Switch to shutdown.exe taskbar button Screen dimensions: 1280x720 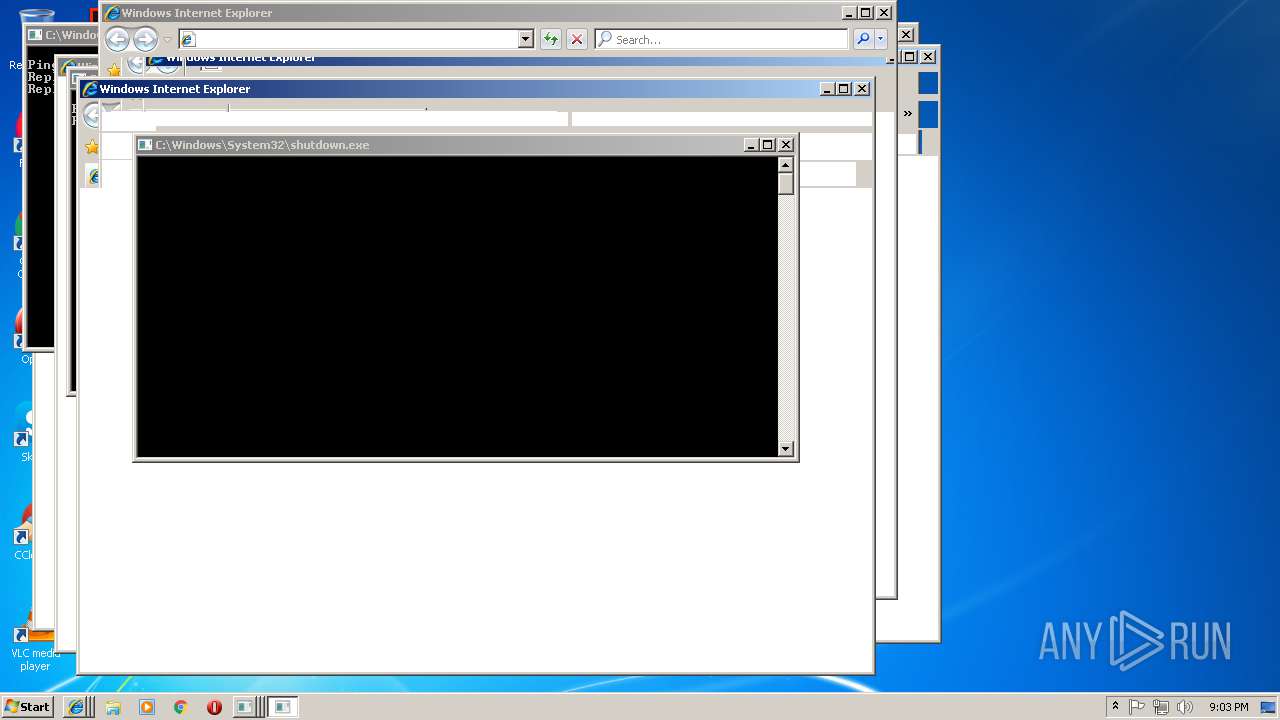point(284,707)
